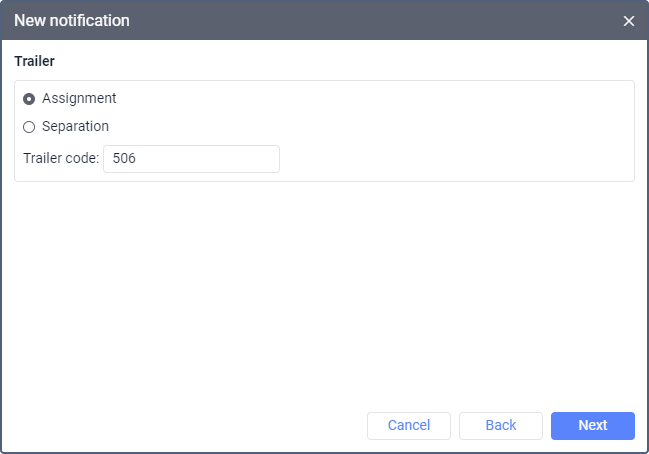Click the Separation option label text
The height and width of the screenshot is (454, 649).
click(x=75, y=127)
